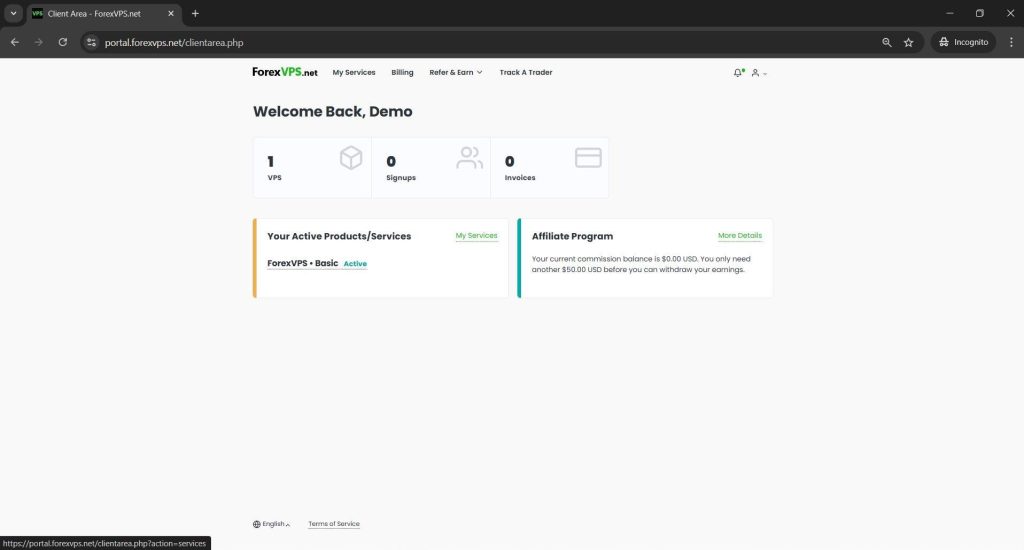Click Welcome Back, Demo heading
This screenshot has height=550, width=1024.
[332, 112]
